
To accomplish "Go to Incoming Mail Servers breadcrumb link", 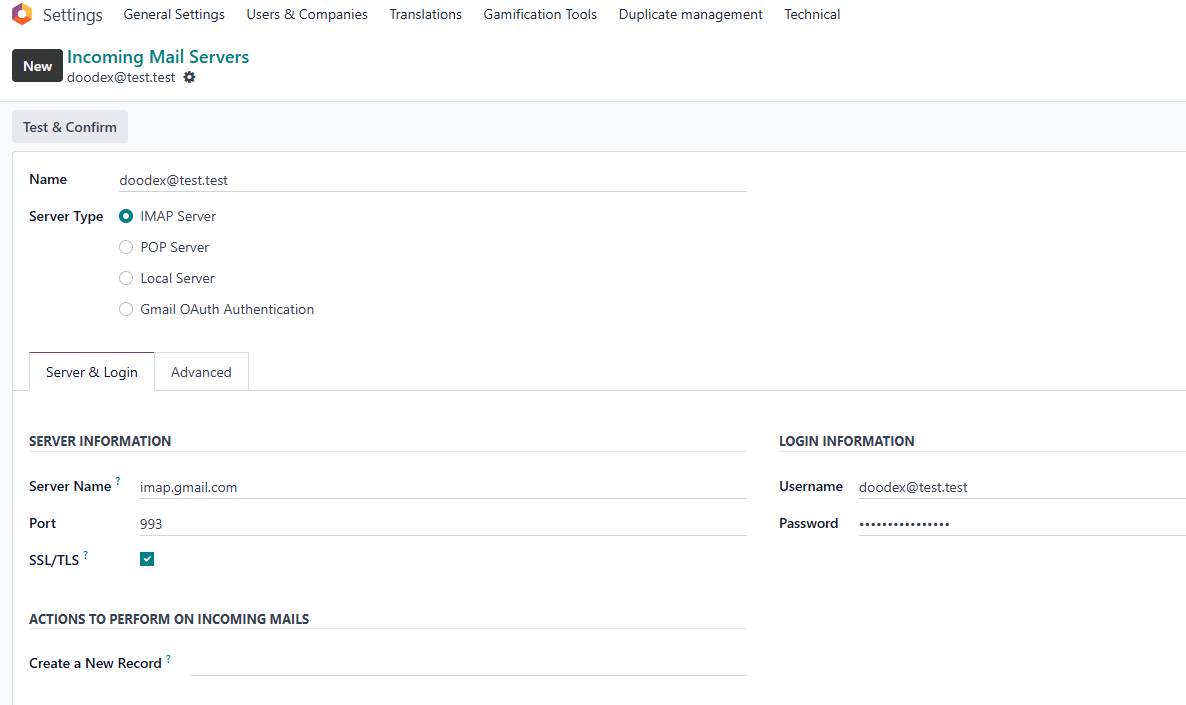I will [x=158, y=57].
